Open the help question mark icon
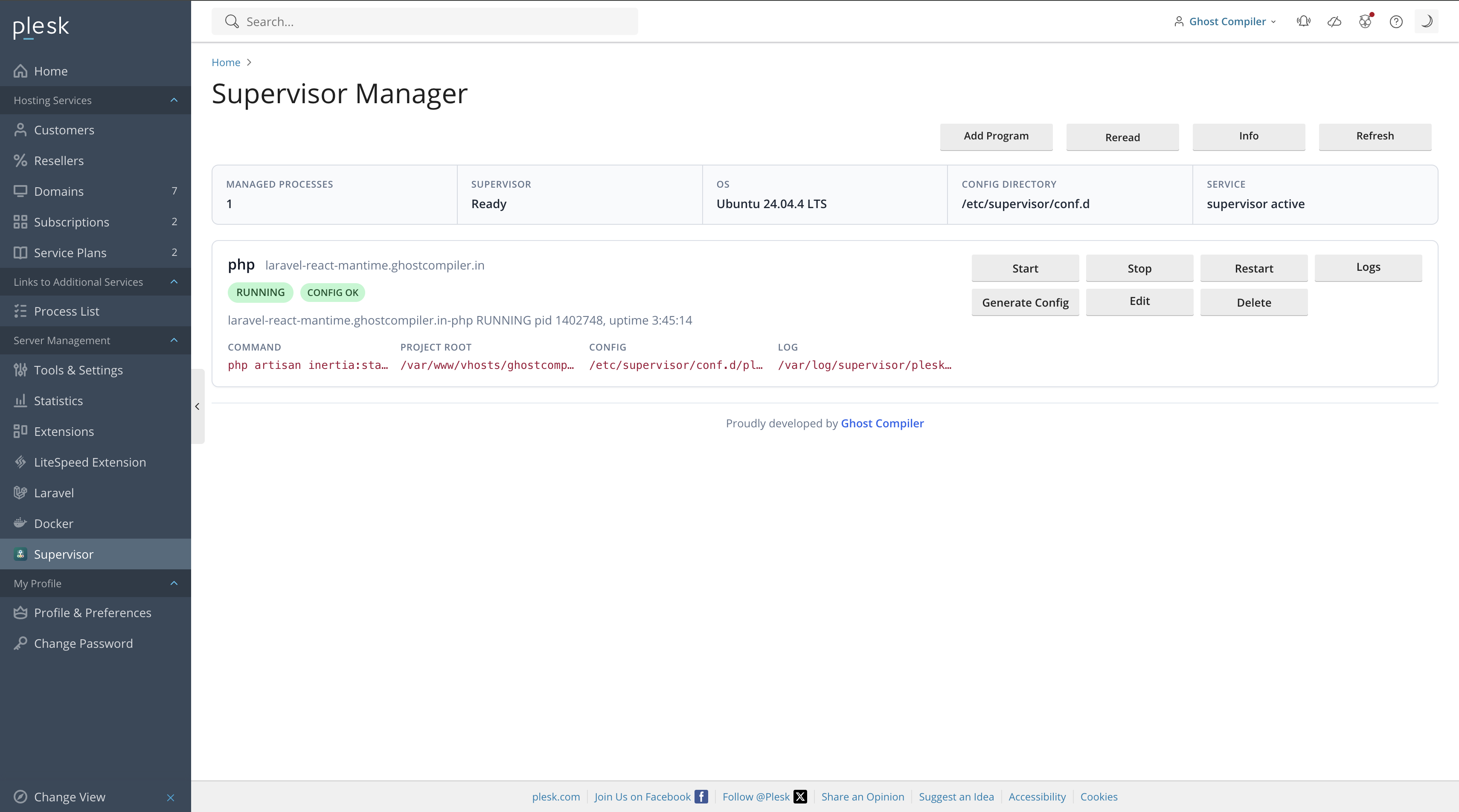 1396,21
